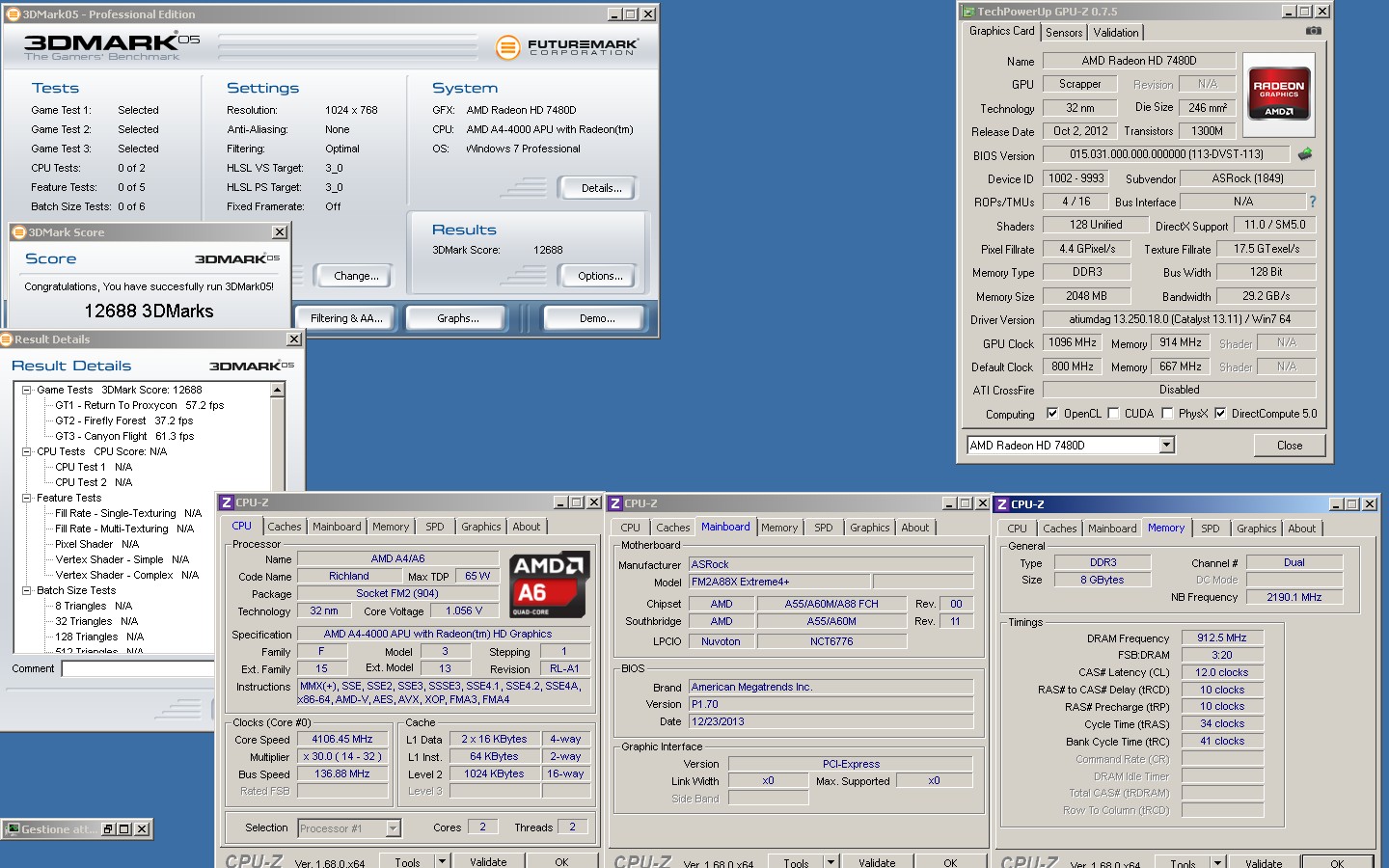The width and height of the screenshot is (1389, 868).
Task: Open the Processor #1 selection dropdown
Action: pos(393,828)
